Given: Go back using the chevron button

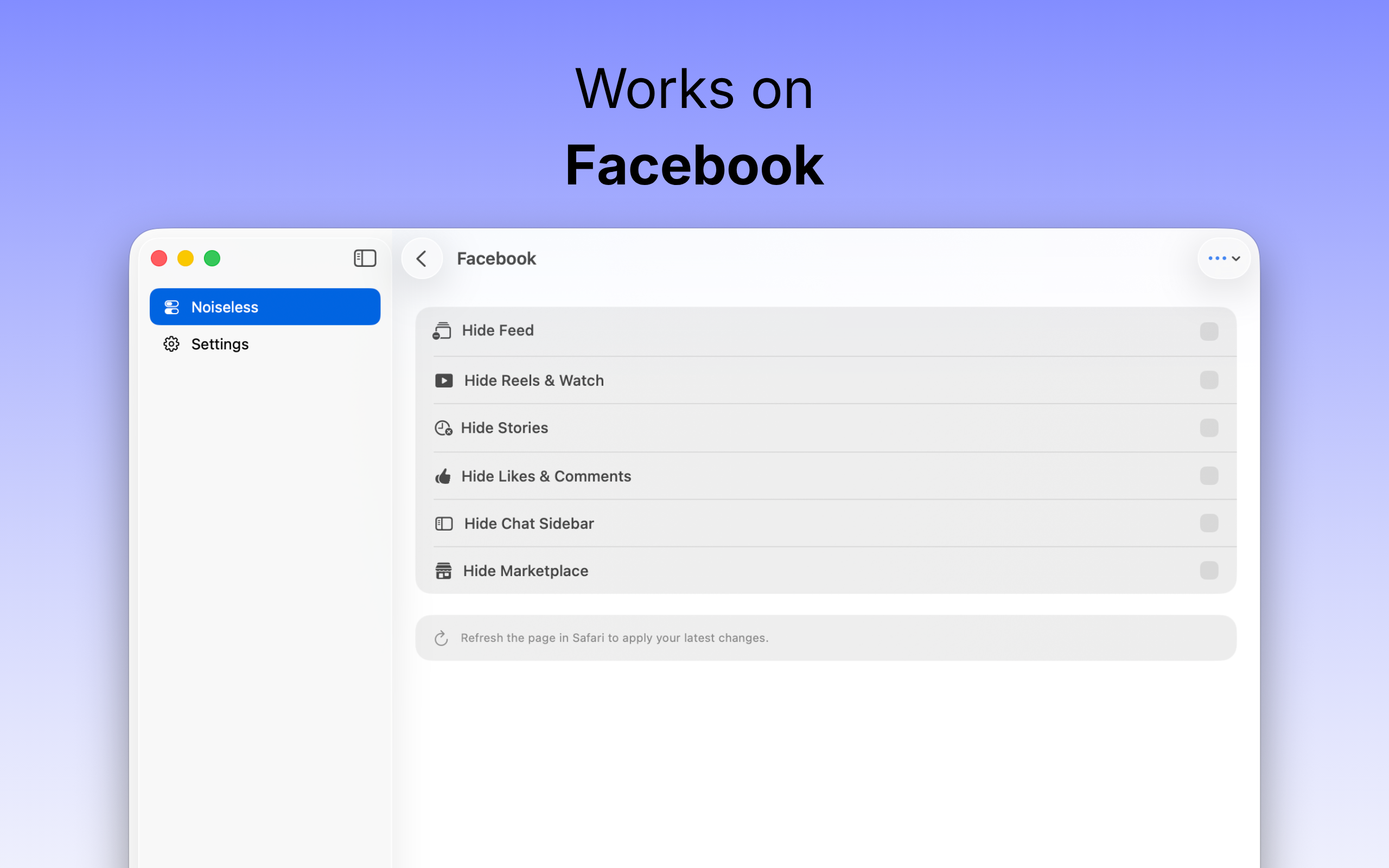Looking at the screenshot, I should pyautogui.click(x=422, y=258).
